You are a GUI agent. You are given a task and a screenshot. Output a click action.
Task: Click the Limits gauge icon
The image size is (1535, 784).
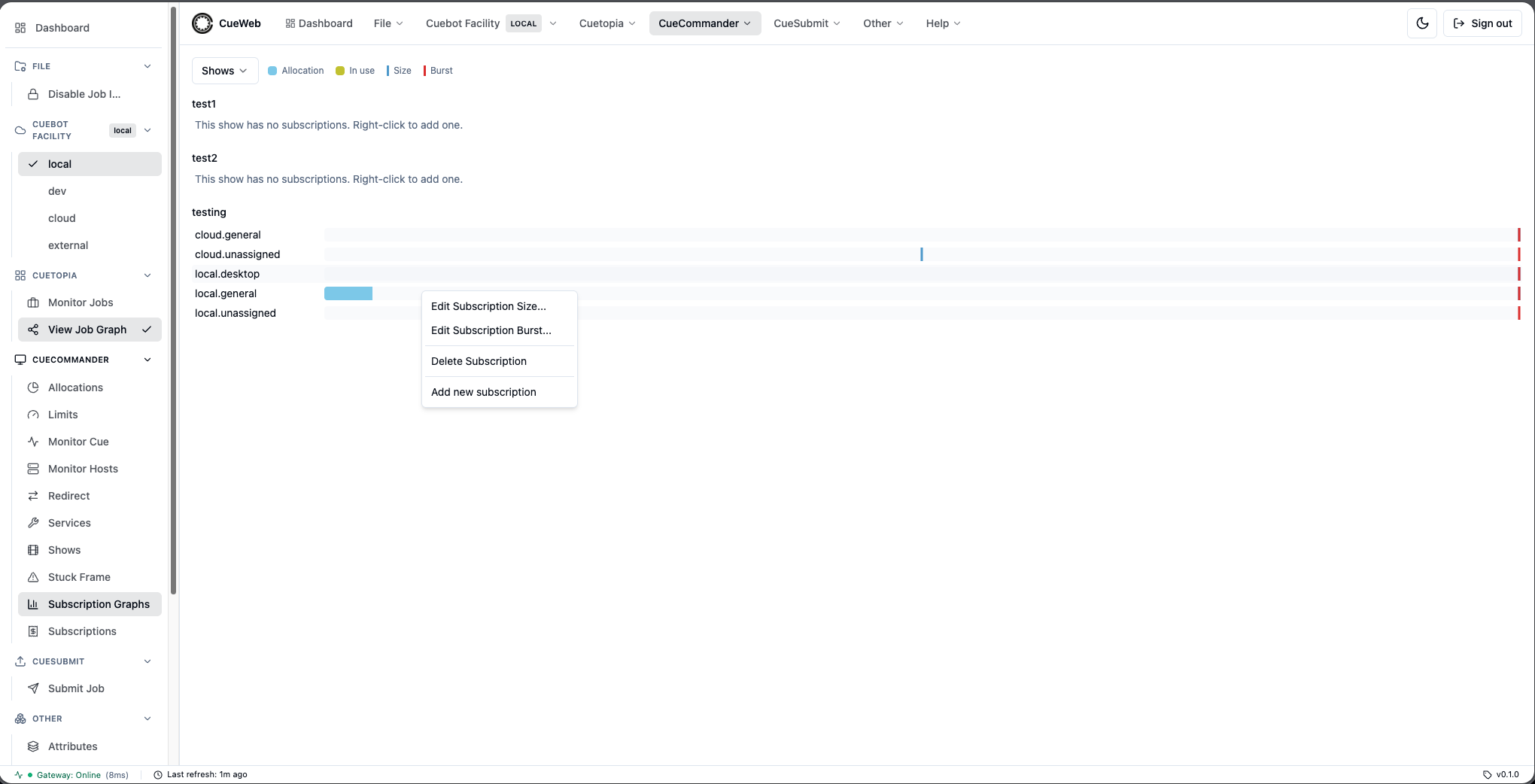[x=33, y=415]
